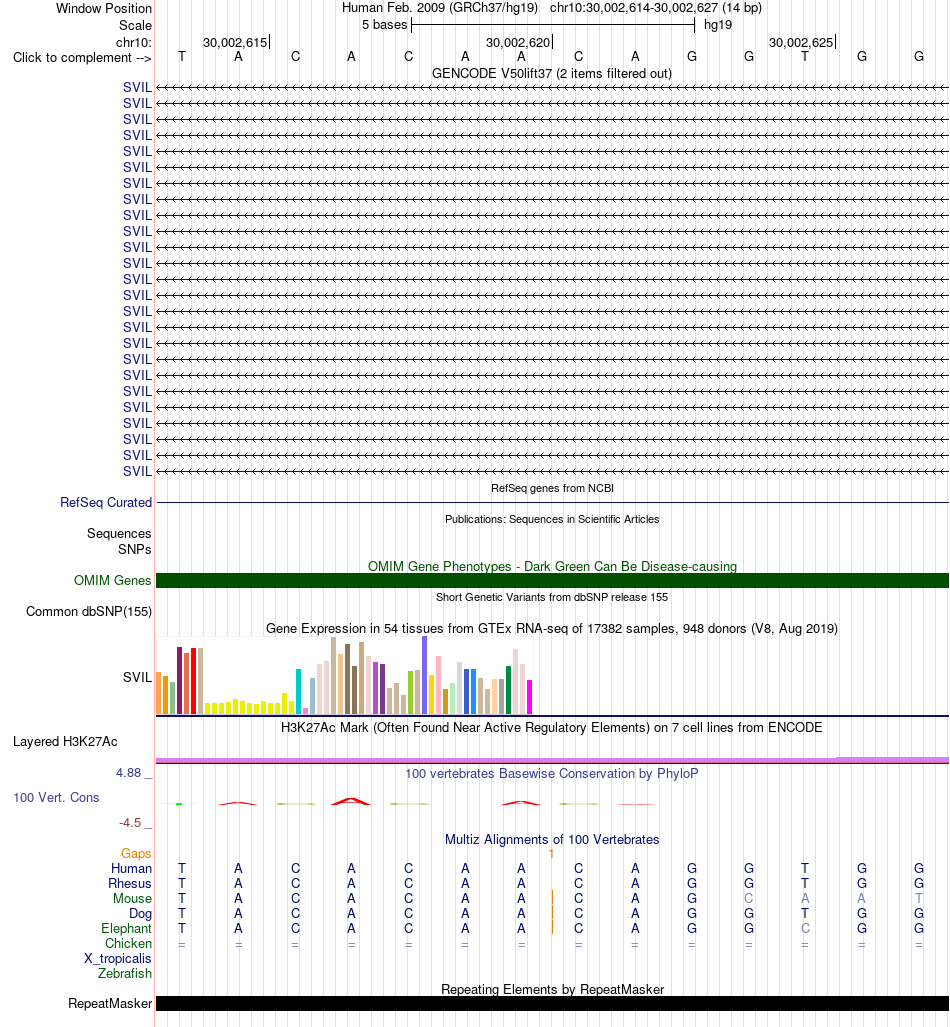Click the chr10: ruler label

pyautogui.click(x=134, y=43)
